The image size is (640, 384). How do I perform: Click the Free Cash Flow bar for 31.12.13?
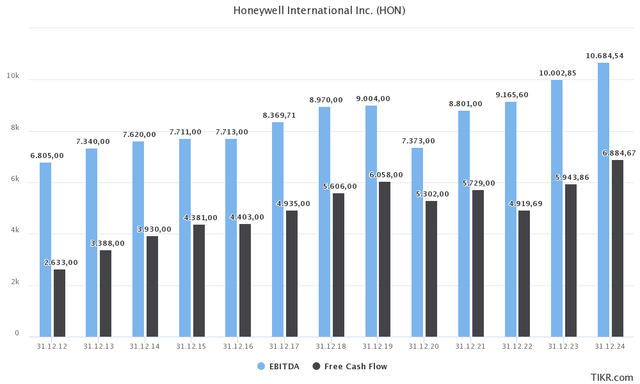(x=106, y=293)
